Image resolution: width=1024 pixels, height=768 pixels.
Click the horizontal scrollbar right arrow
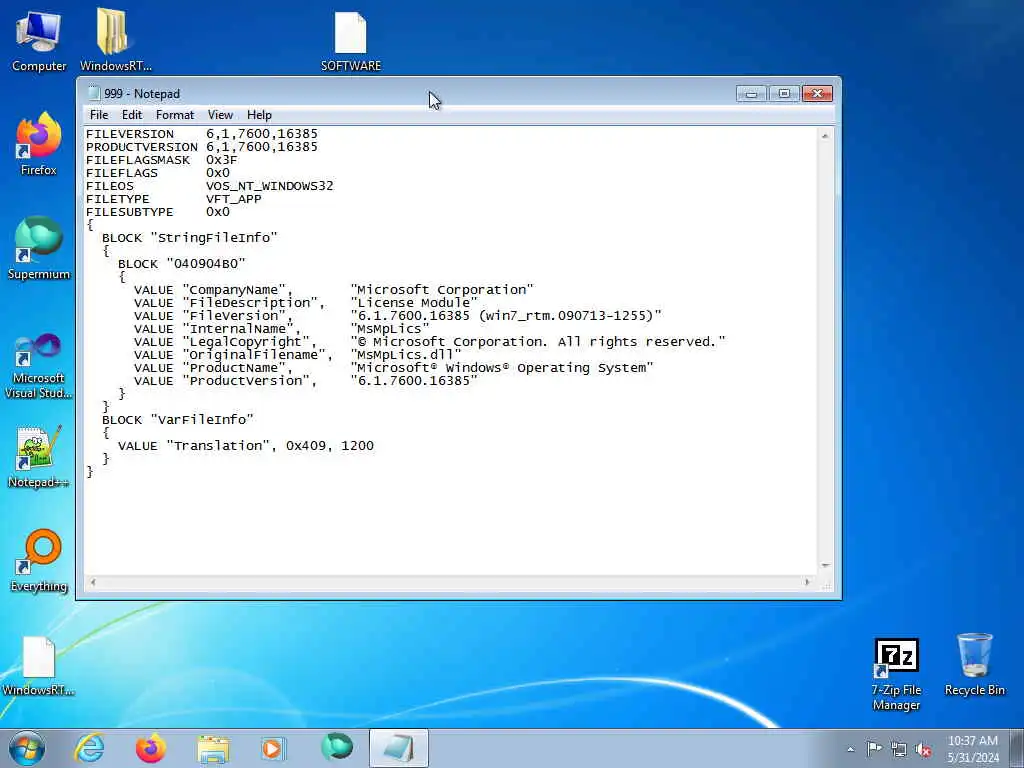click(x=807, y=582)
